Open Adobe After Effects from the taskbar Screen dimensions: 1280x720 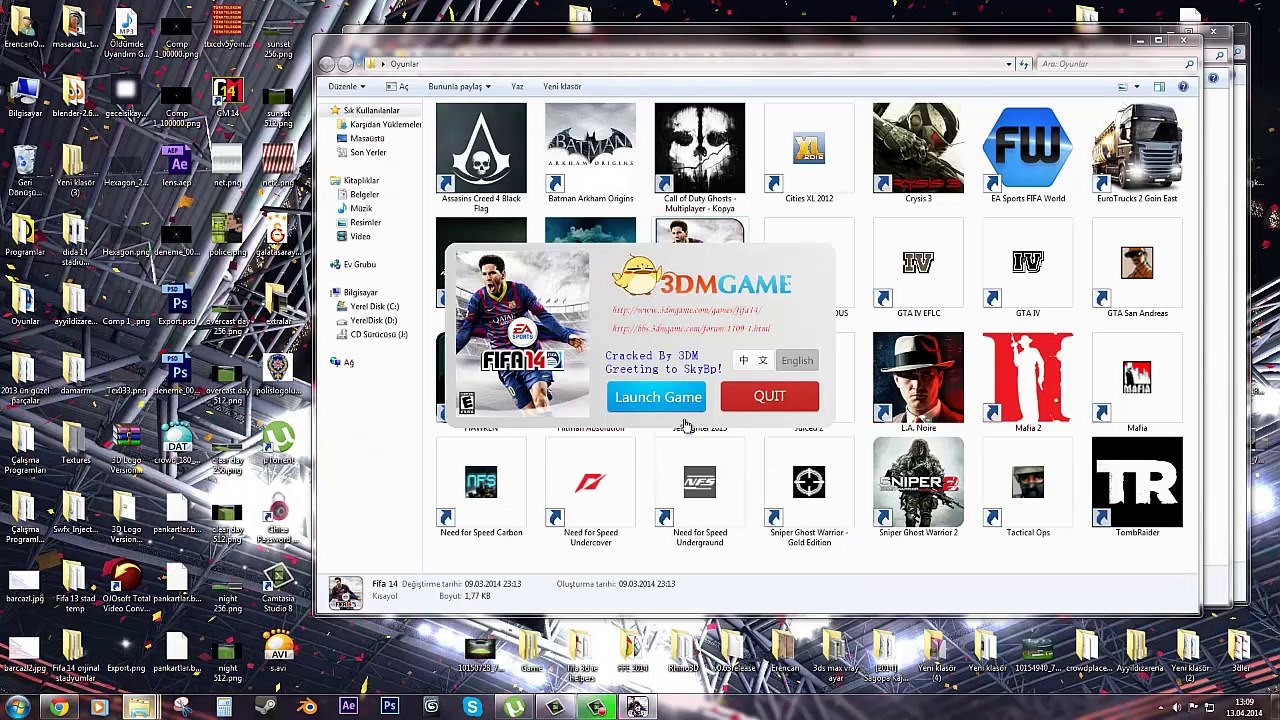348,708
